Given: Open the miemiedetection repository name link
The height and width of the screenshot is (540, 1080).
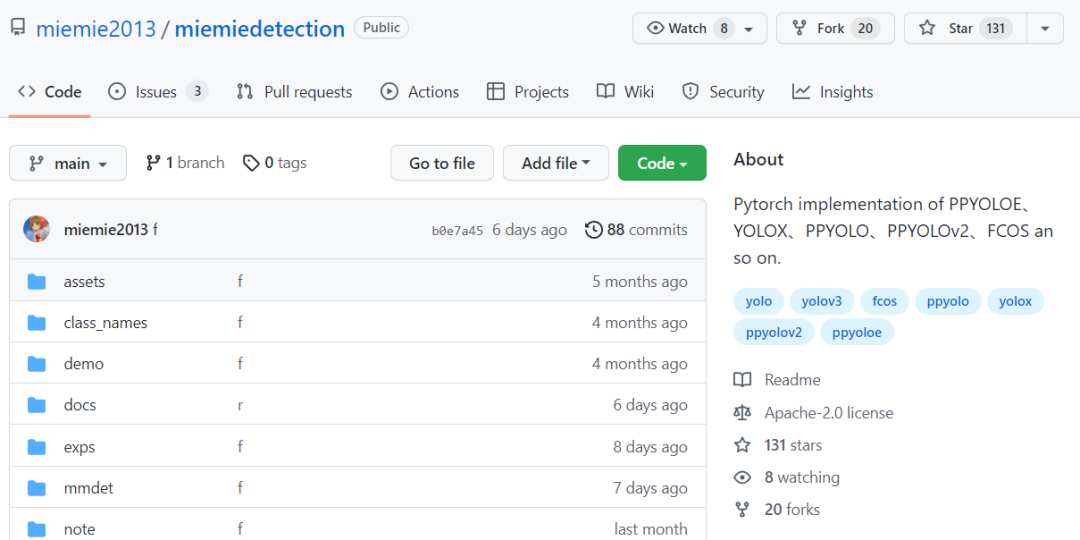Looking at the screenshot, I should tap(259, 29).
